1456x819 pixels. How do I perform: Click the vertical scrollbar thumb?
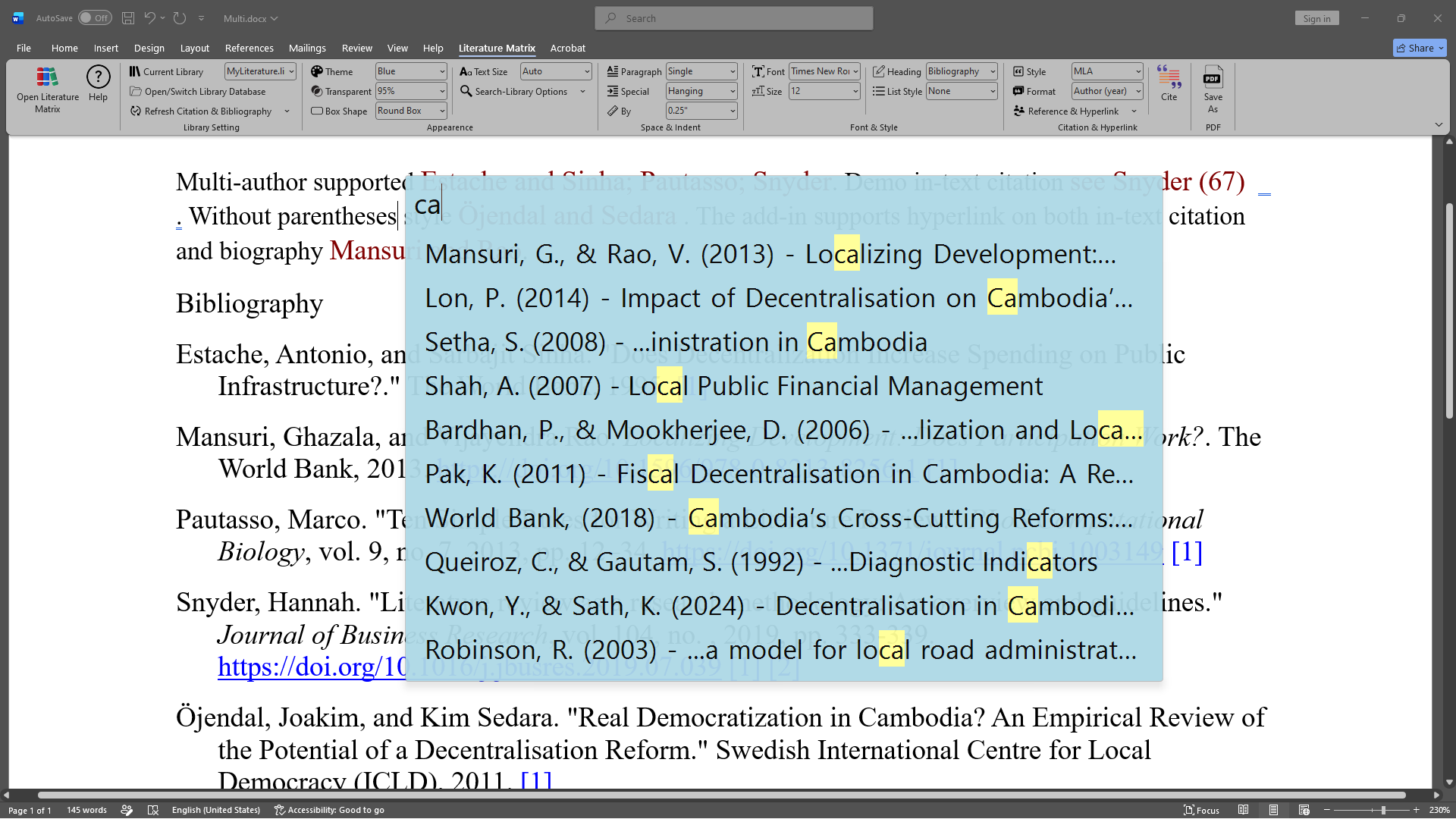tap(1449, 311)
